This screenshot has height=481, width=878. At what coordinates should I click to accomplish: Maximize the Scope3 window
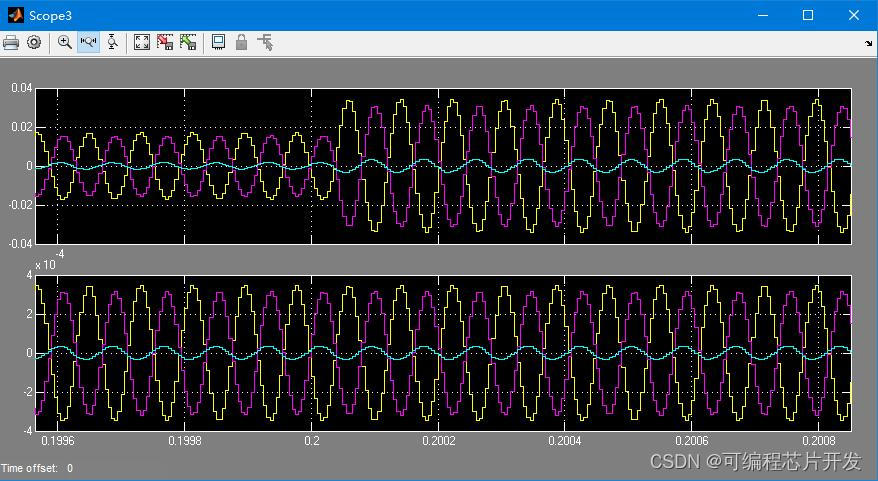click(x=808, y=15)
